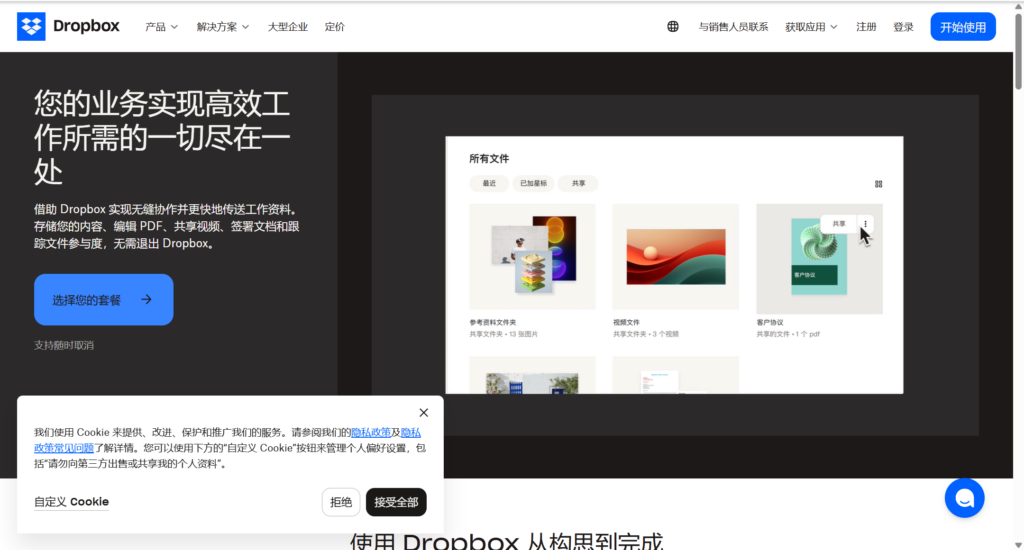Open the chat support bubble
The width and height of the screenshot is (1024, 550).
(964, 498)
